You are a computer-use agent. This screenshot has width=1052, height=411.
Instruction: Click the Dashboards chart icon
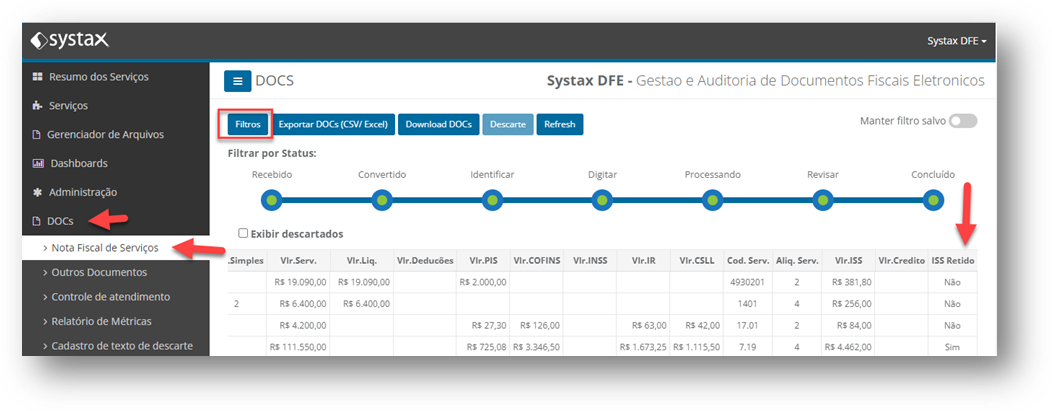[38, 163]
